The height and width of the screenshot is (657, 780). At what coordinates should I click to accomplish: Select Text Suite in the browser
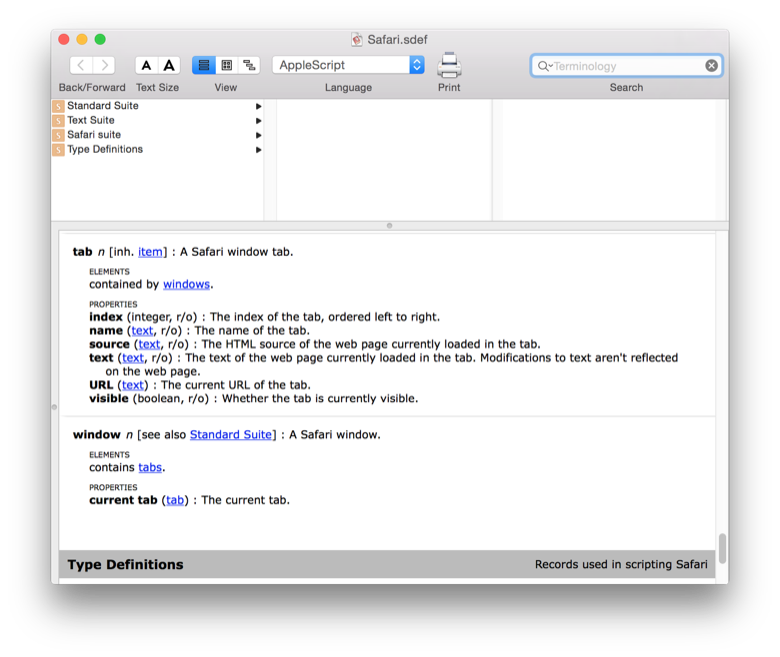(158, 120)
